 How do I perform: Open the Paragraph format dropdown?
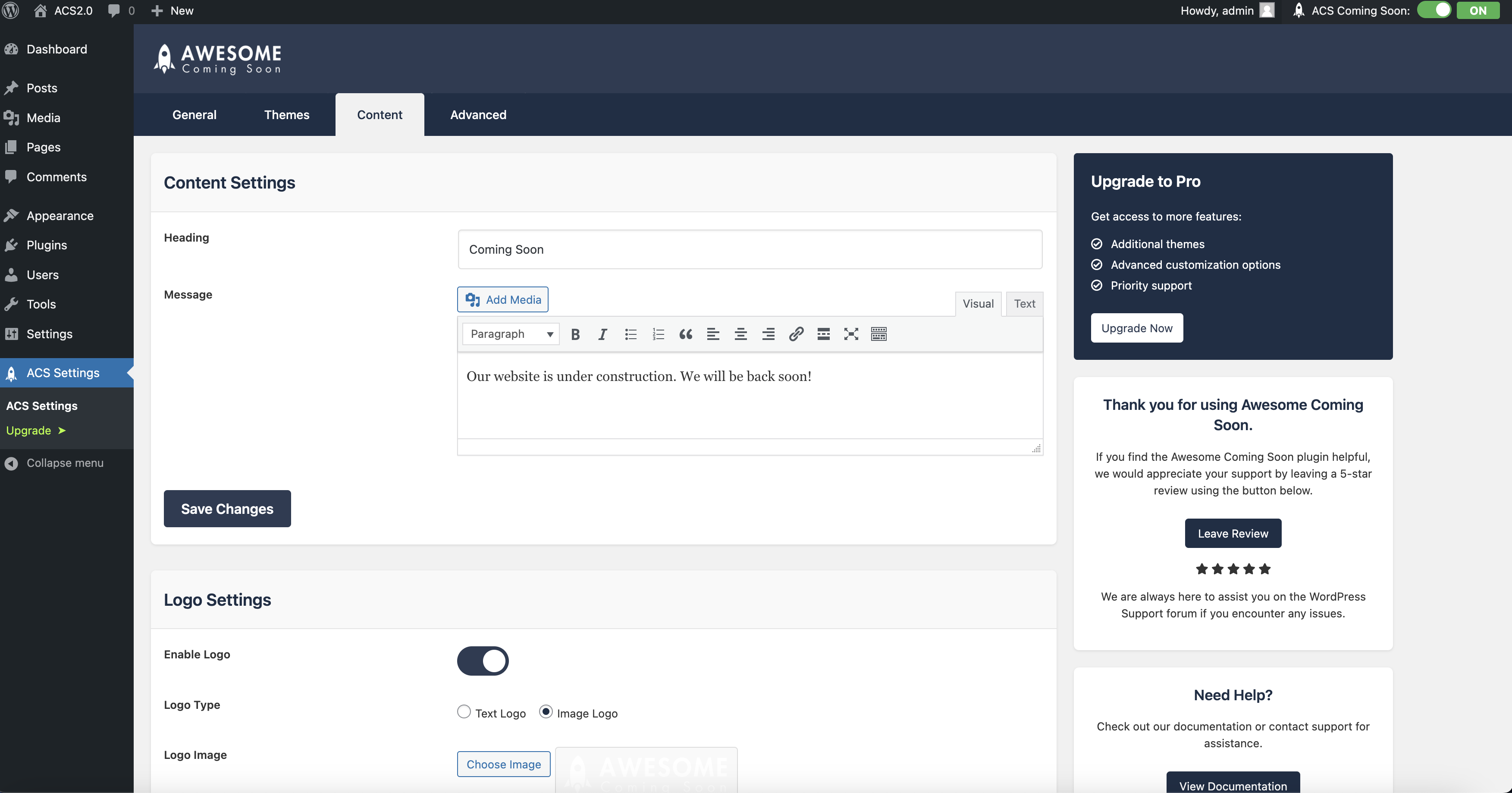(x=511, y=334)
